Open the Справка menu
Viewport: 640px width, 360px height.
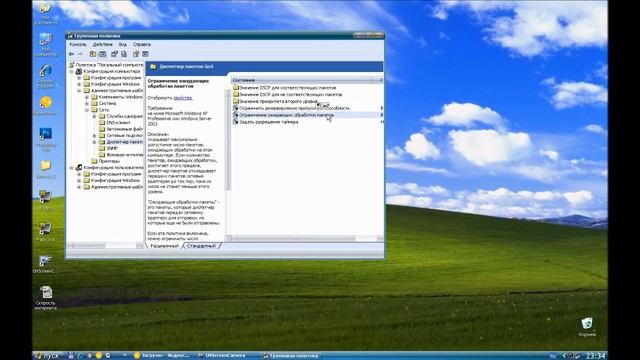(x=142, y=44)
